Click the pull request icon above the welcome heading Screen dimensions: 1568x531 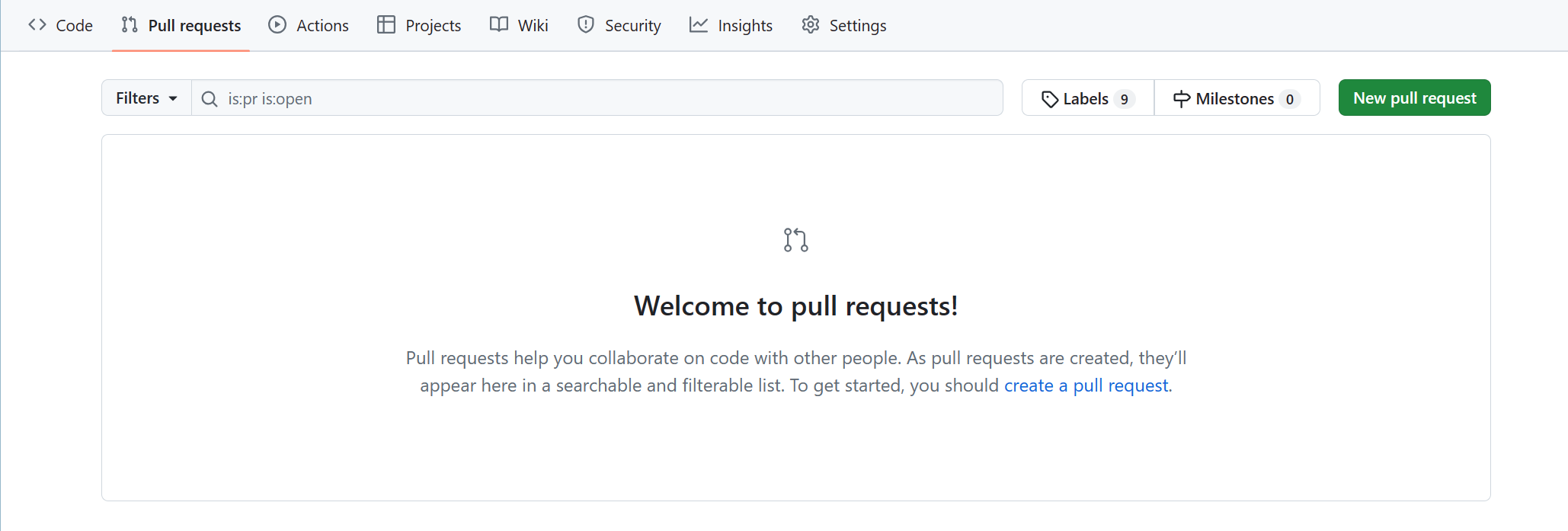tap(795, 240)
